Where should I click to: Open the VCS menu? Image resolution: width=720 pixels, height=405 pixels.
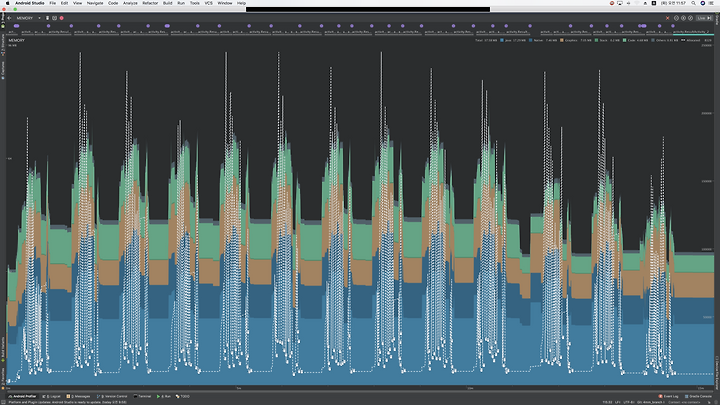point(208,3)
